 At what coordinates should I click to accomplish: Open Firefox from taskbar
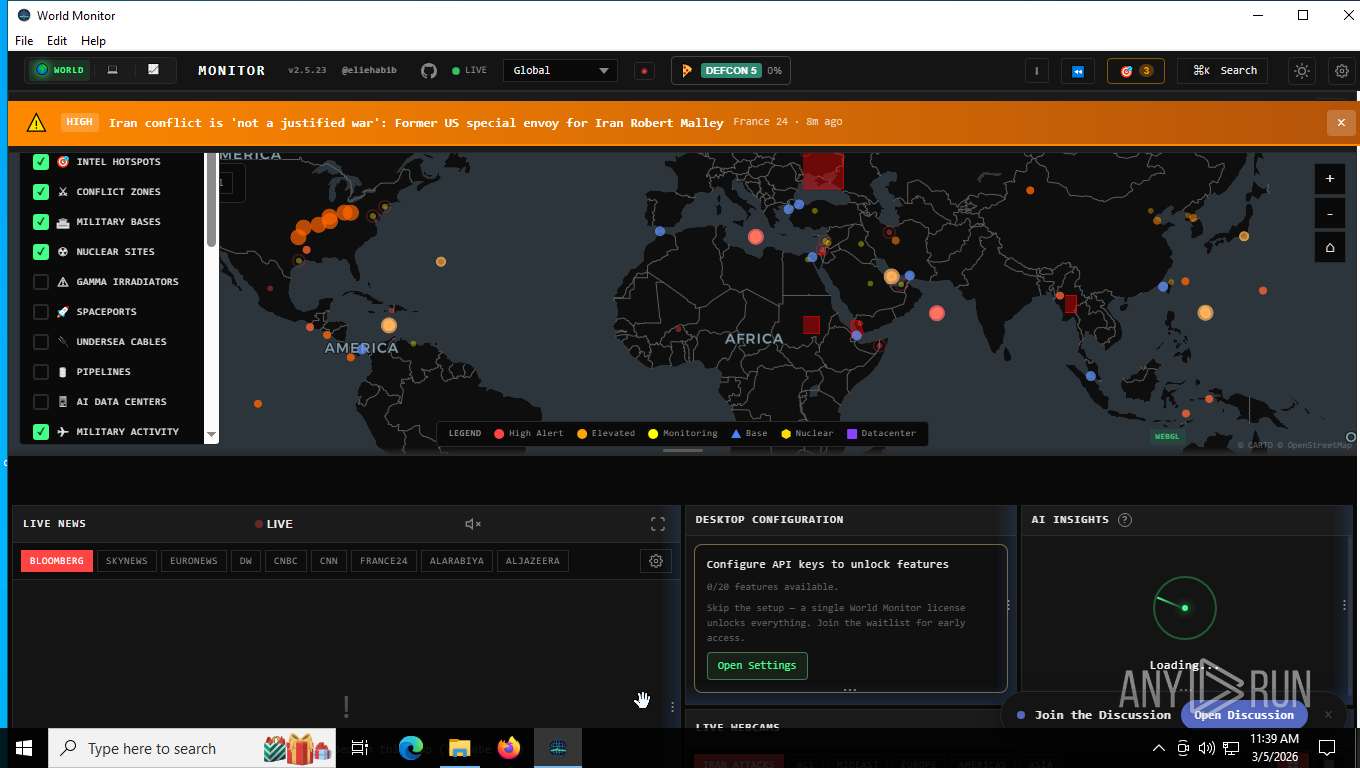[x=509, y=748]
